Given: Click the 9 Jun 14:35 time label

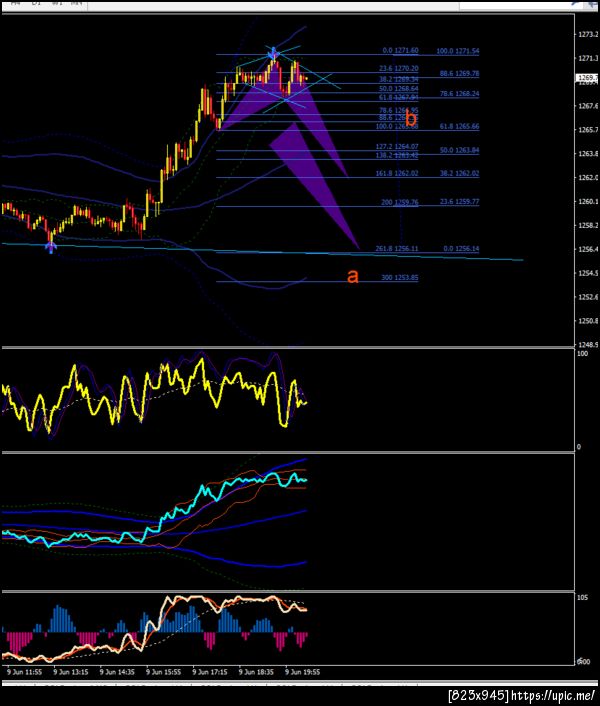Looking at the screenshot, I should (x=117, y=672).
